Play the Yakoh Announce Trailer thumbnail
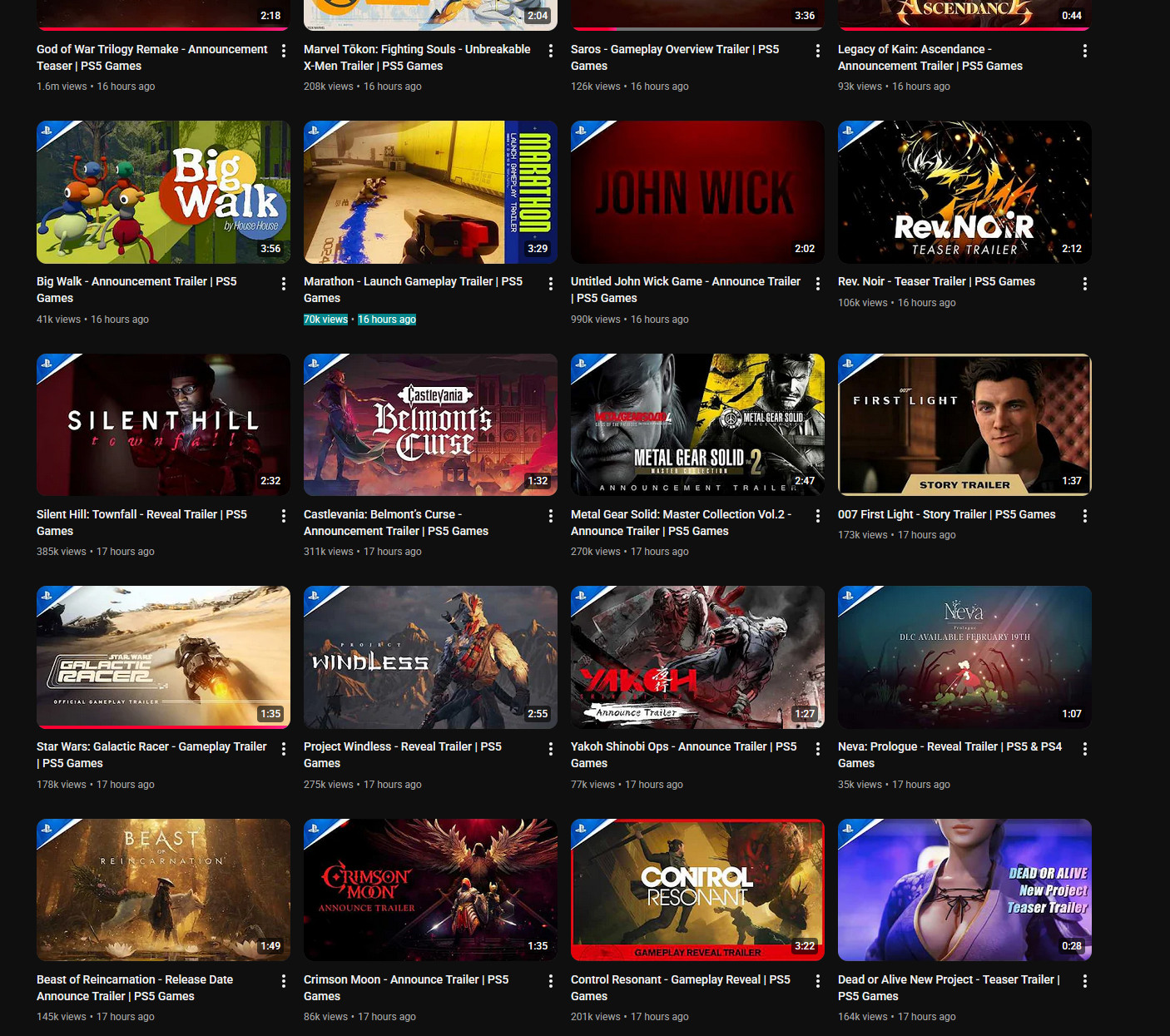 697,657
